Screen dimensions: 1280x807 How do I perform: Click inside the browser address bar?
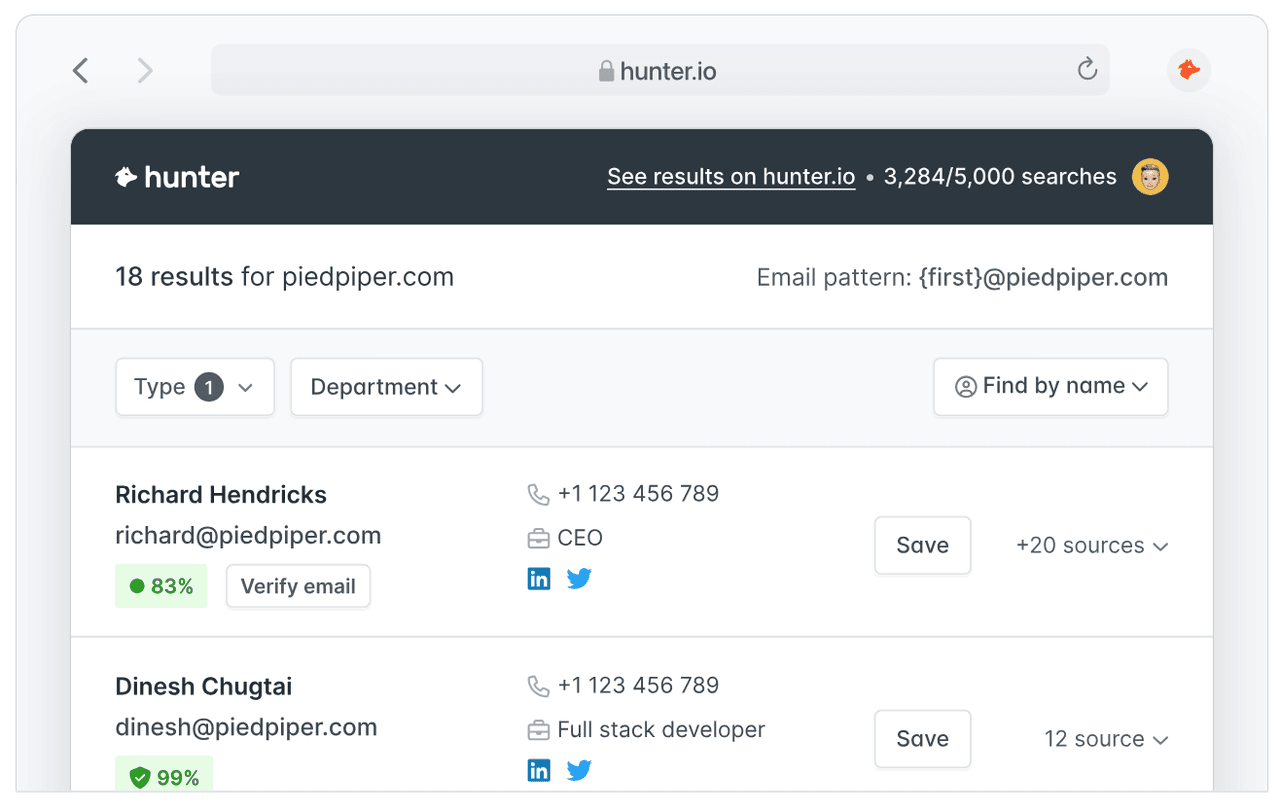658,70
